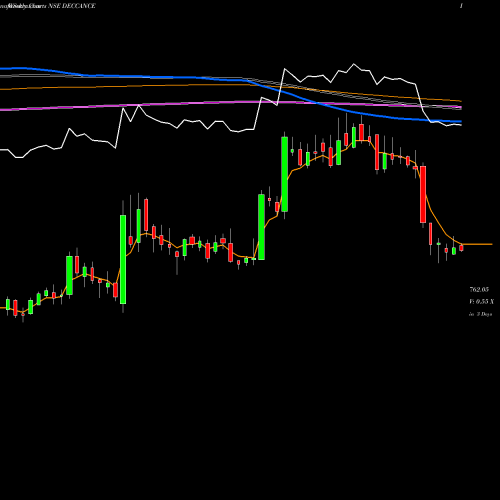
Task: Click the 'in 3 Days' label
Action: pos(481,314)
